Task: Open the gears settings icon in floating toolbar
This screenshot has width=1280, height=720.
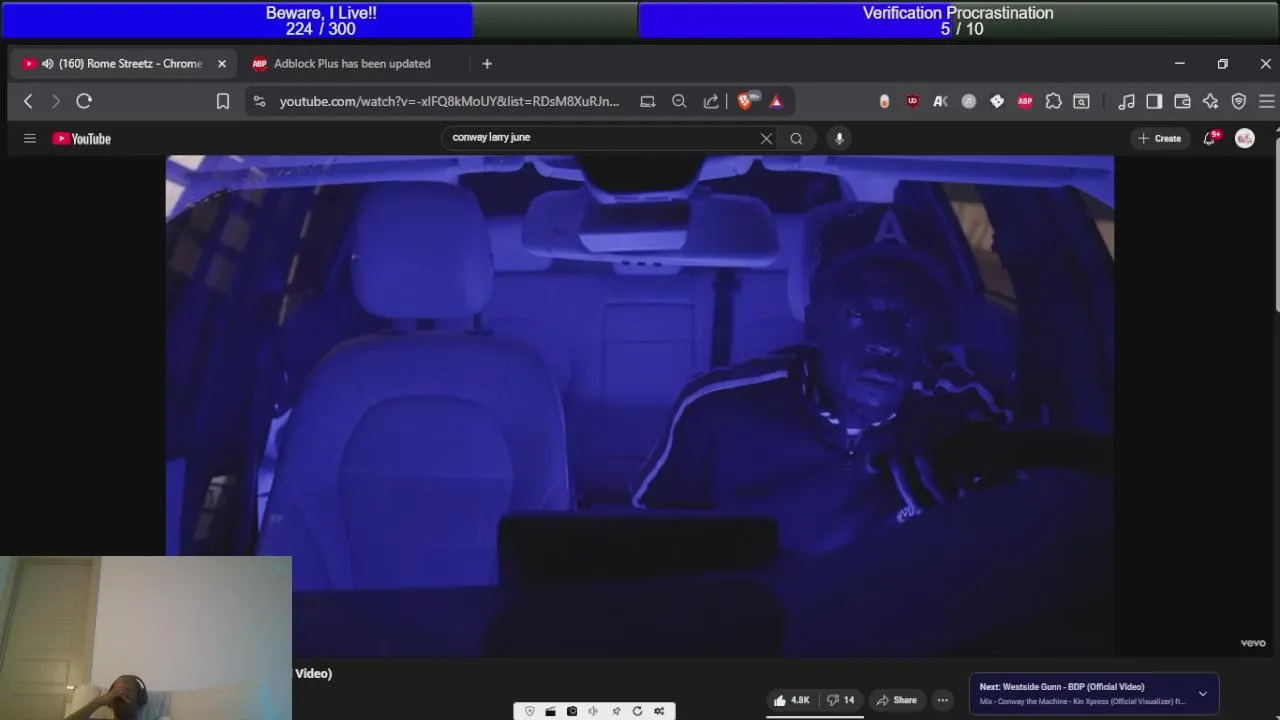Action: click(659, 711)
